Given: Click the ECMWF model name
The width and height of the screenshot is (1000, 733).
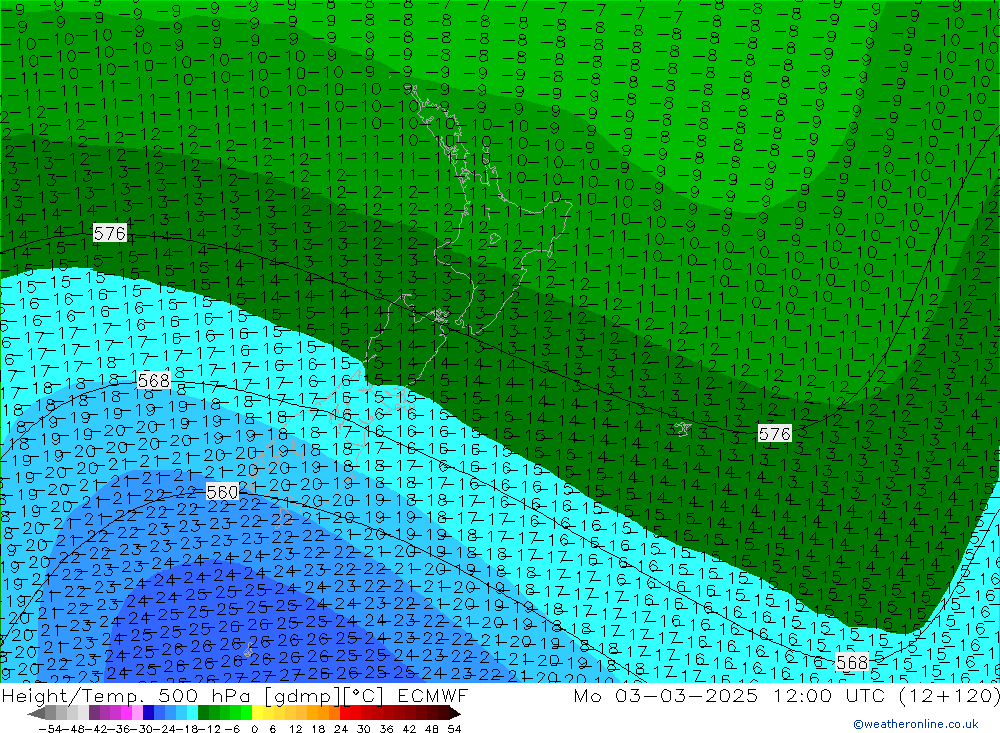Looking at the screenshot, I should pyautogui.click(x=432, y=696).
